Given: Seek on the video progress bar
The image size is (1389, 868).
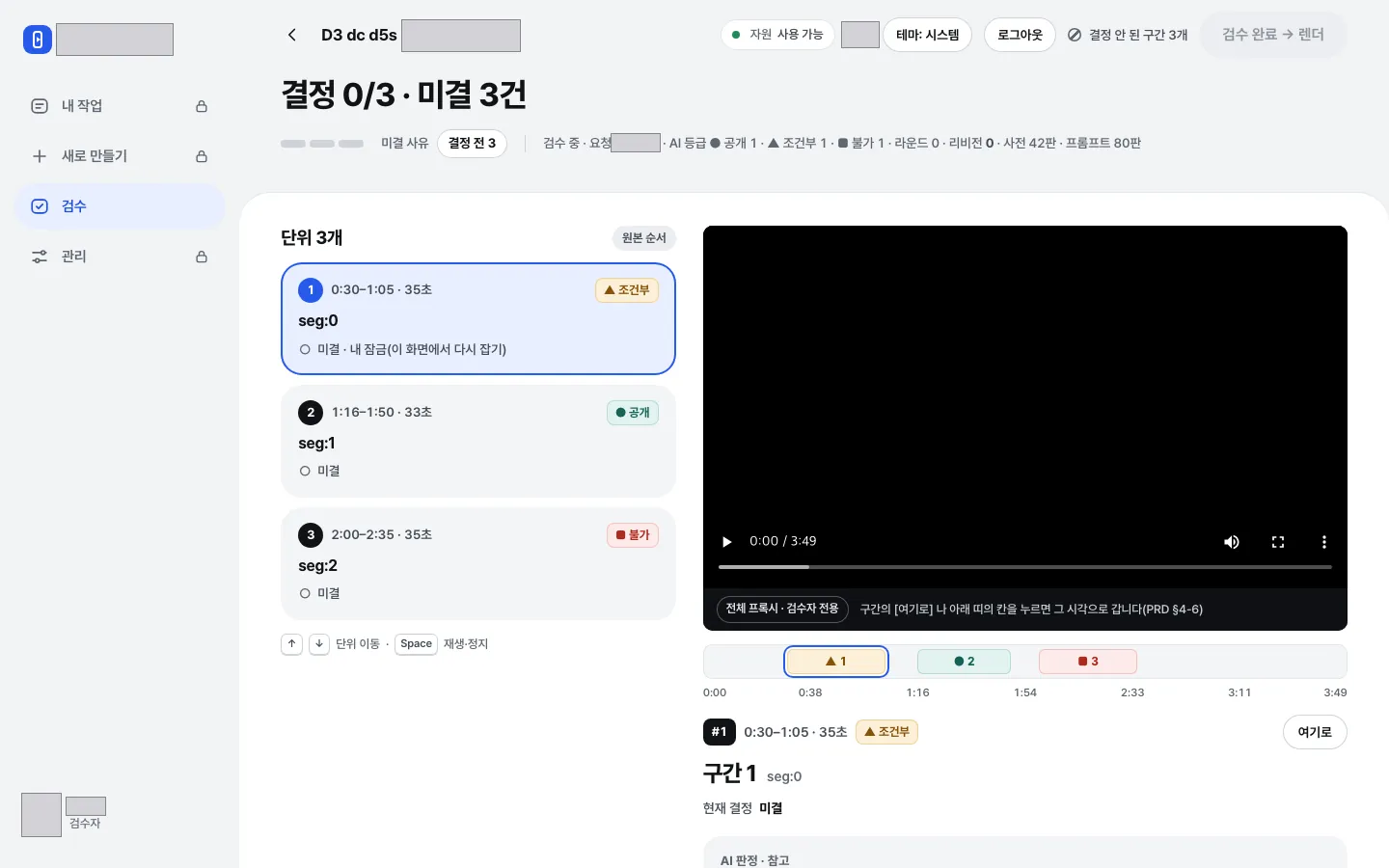Looking at the screenshot, I should tap(1025, 567).
